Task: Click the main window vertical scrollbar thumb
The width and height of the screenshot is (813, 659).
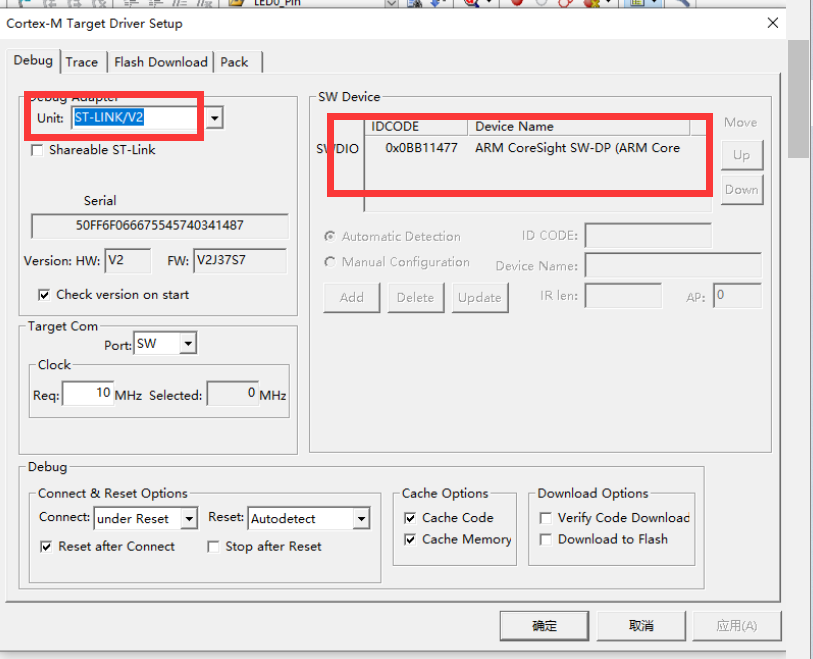Action: coord(799,99)
